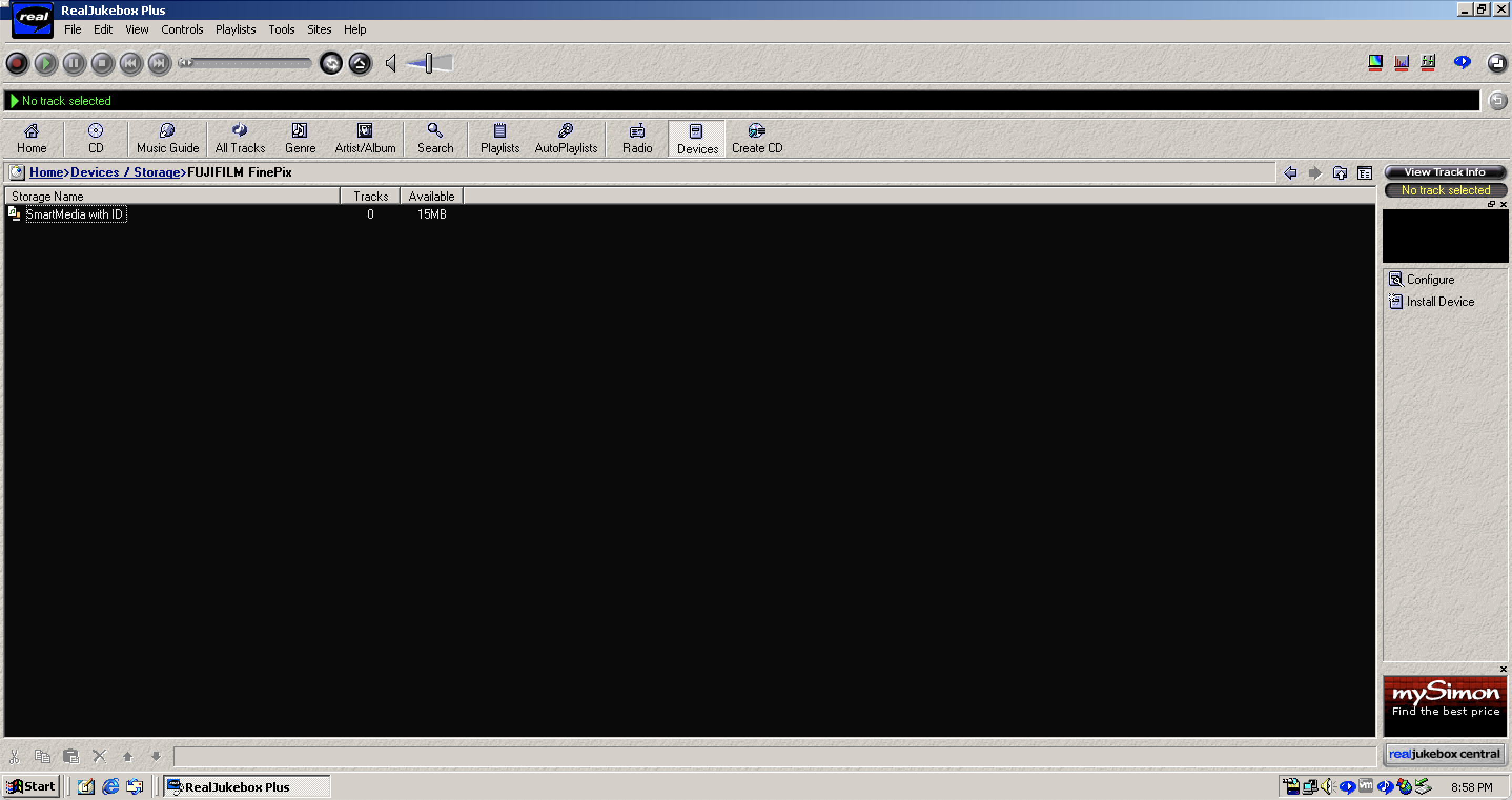Click the move up arrow icon

[x=127, y=756]
